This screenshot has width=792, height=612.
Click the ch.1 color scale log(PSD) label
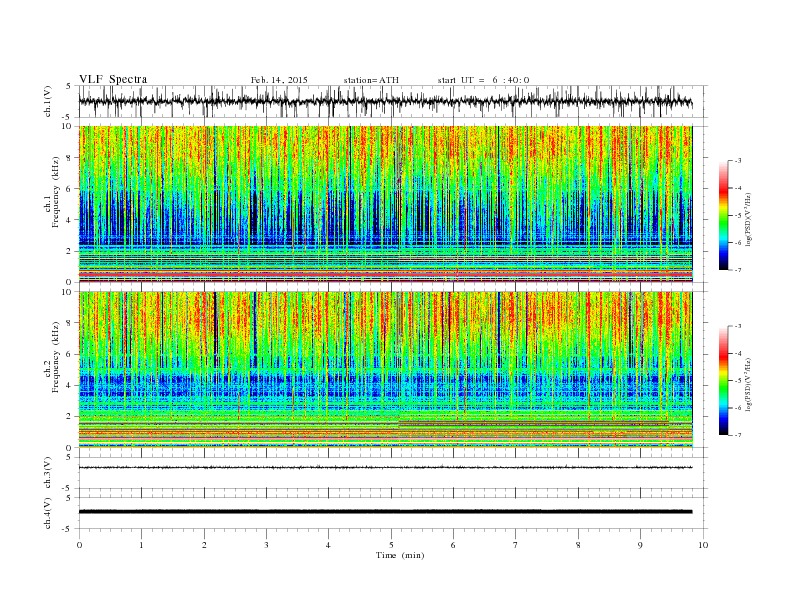(x=749, y=217)
